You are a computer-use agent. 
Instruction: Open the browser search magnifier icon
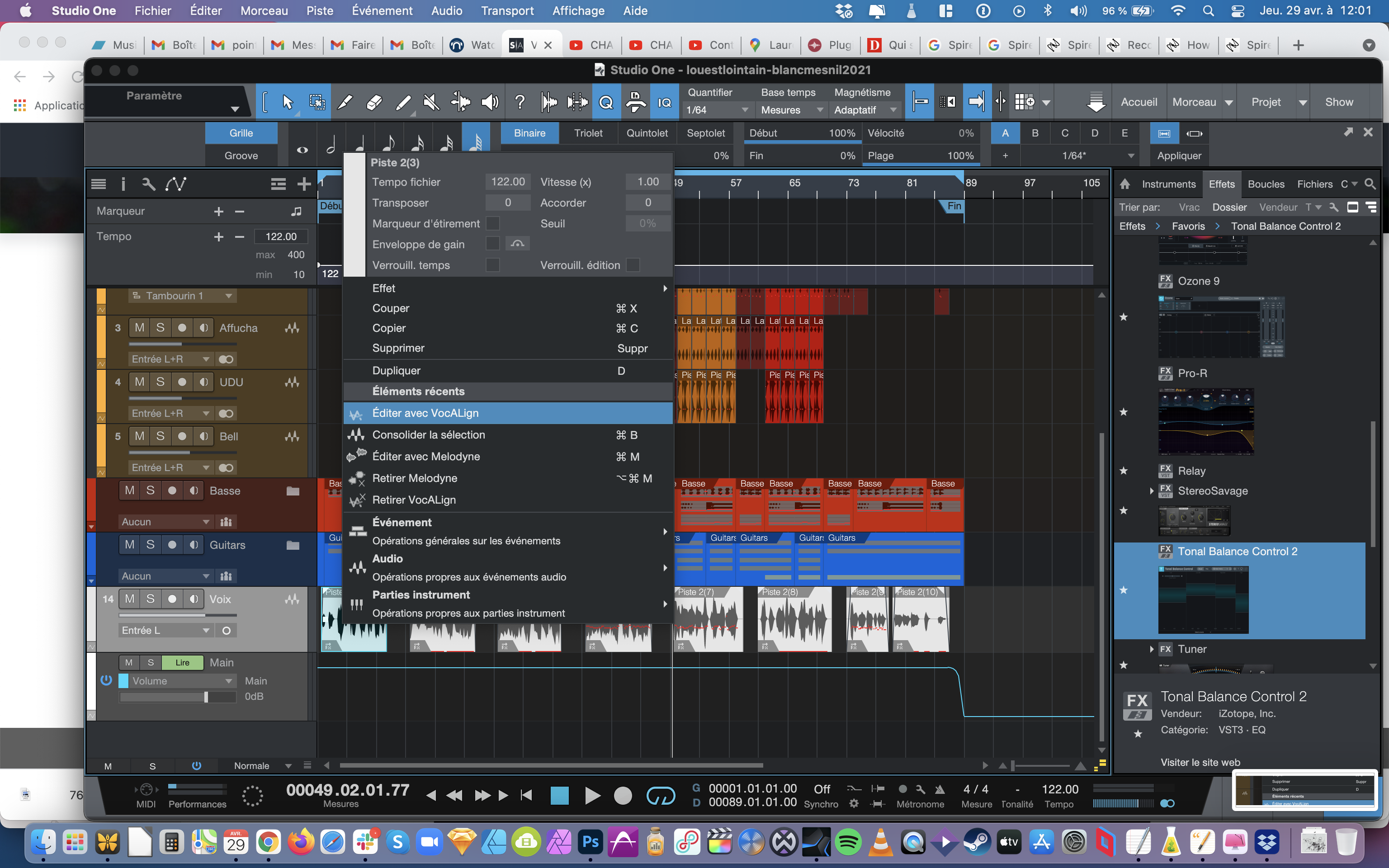point(1370,184)
